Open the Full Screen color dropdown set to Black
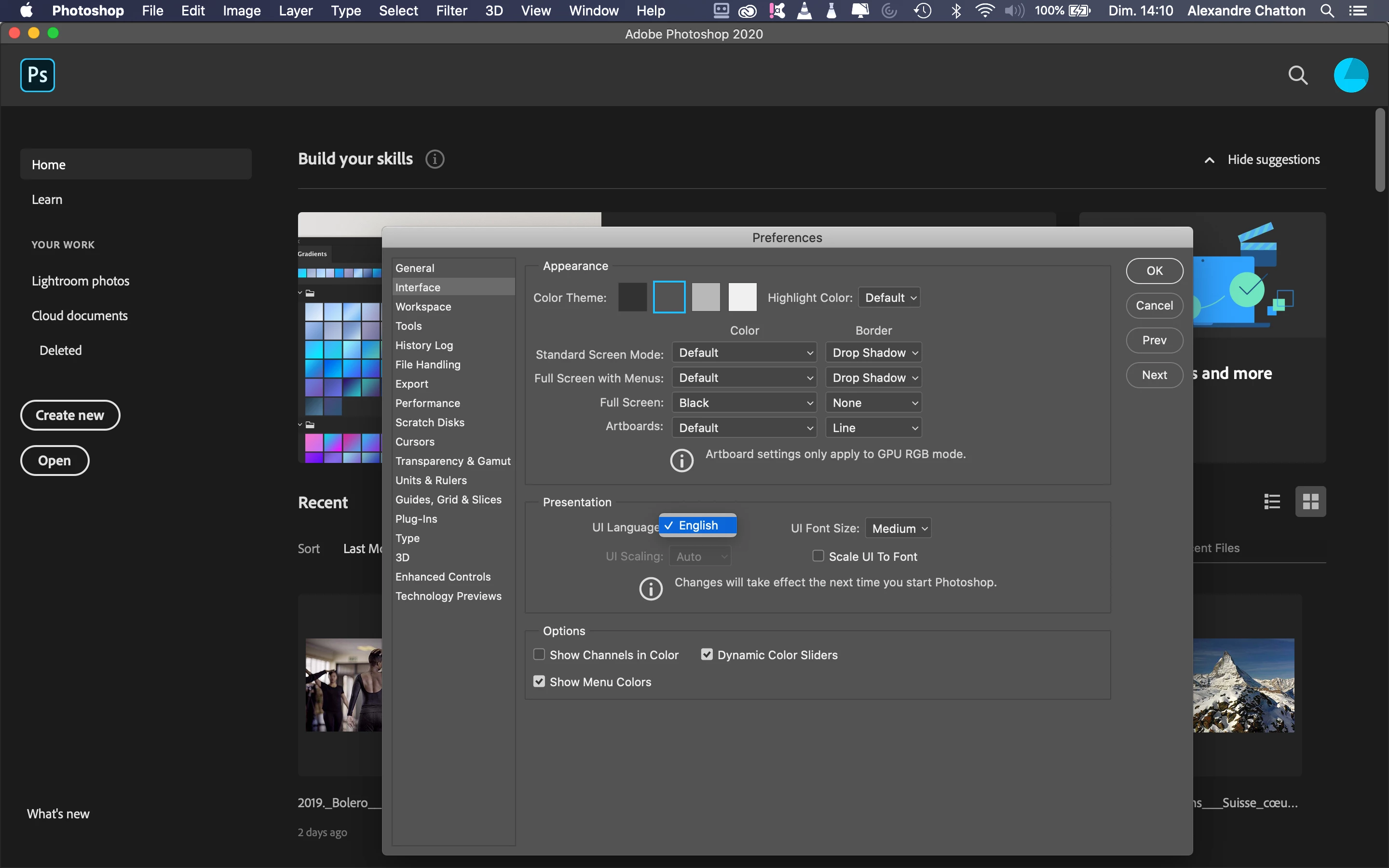This screenshot has width=1389, height=868. tap(745, 403)
